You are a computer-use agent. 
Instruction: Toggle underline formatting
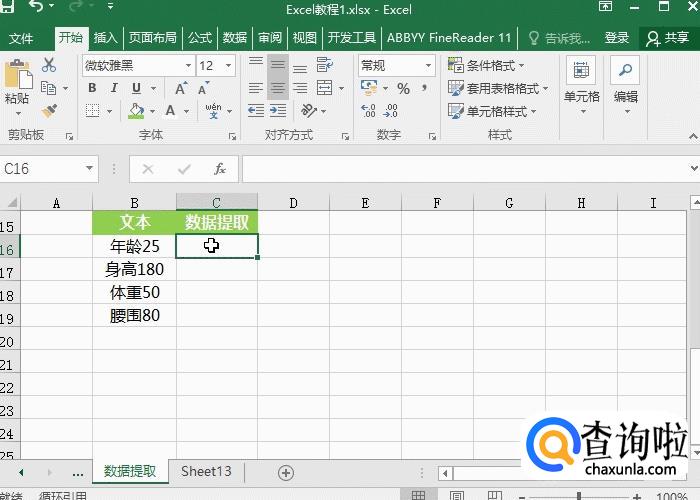136,88
